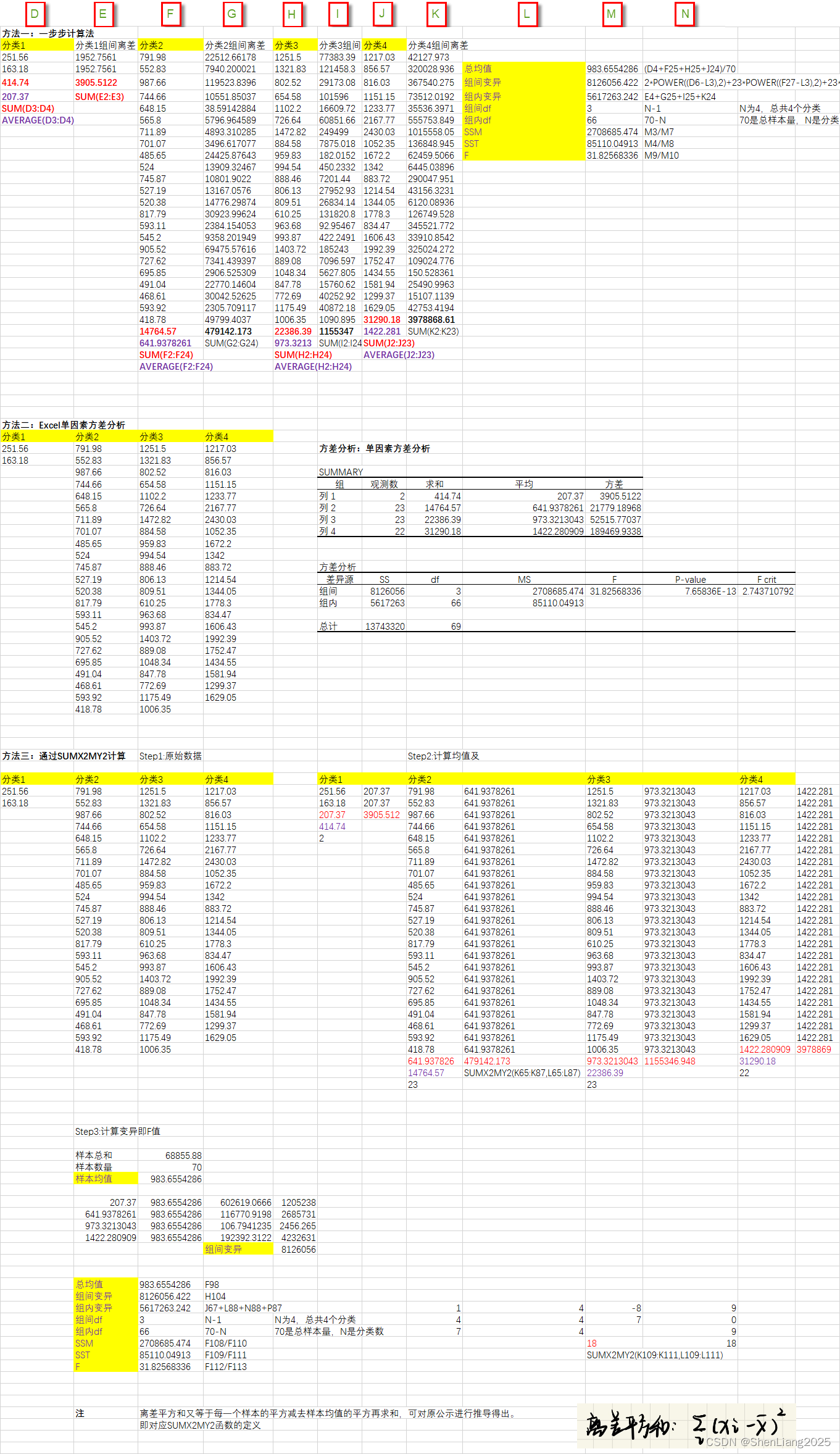This screenshot has height=1454, width=840.
Task: Select the 差异源 header cell
Action: (339, 579)
